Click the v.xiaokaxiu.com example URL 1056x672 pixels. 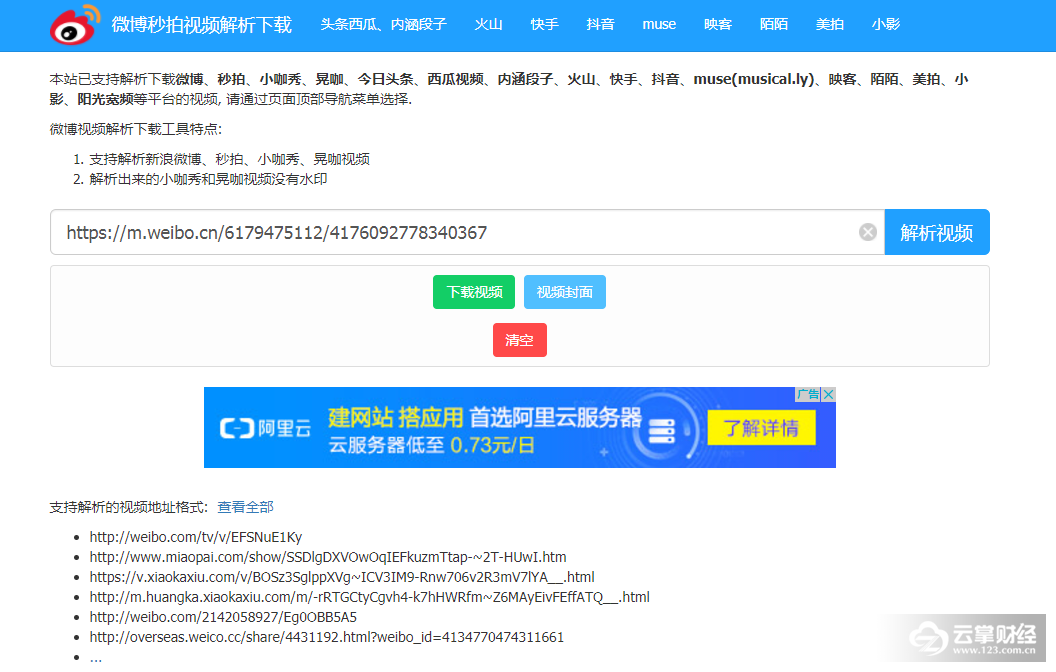[342, 577]
